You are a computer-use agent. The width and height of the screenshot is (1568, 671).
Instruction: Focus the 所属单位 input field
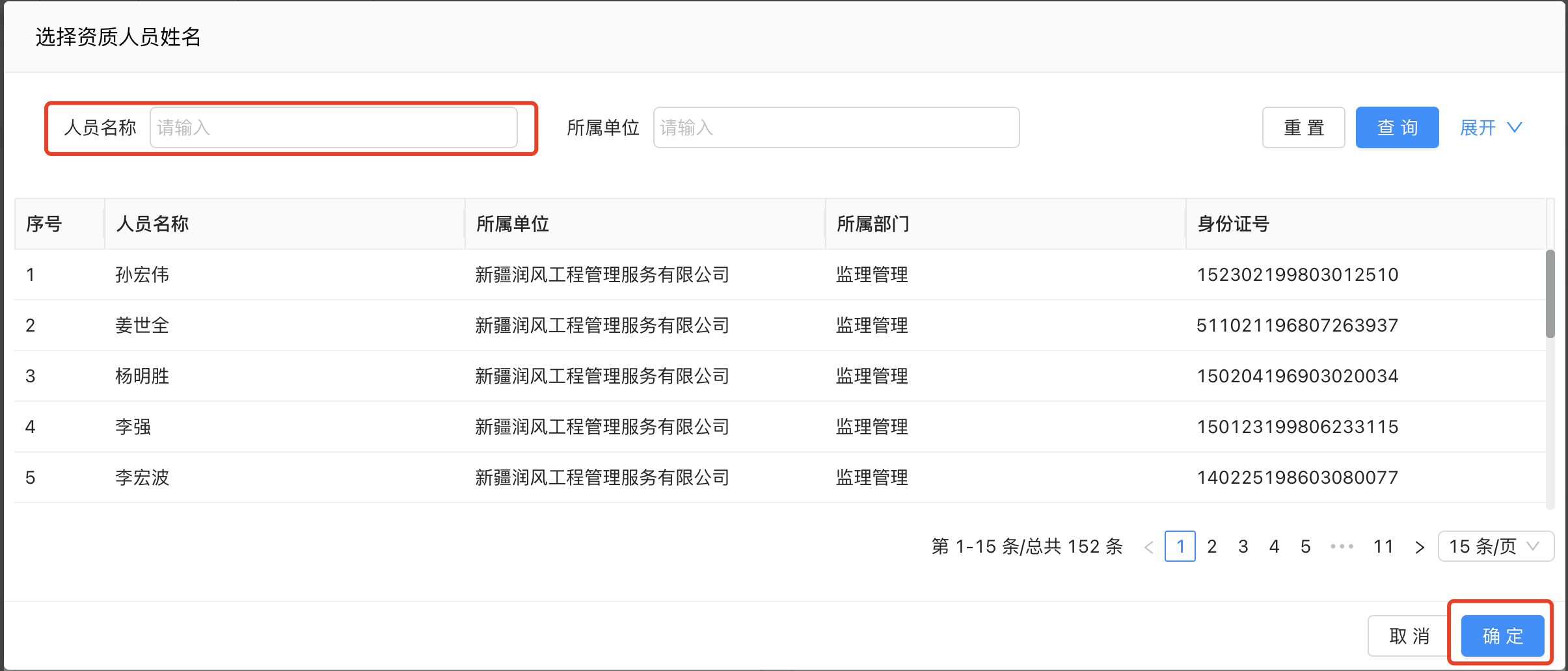pyautogui.click(x=836, y=127)
